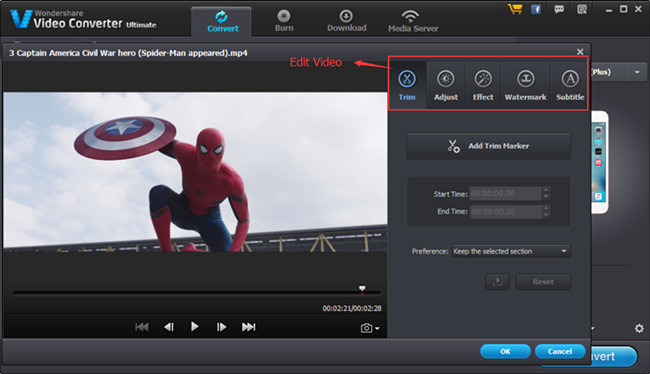Viewport: 650px width, 374px height.
Task: Click the playhead marker on timeline
Action: (362, 289)
